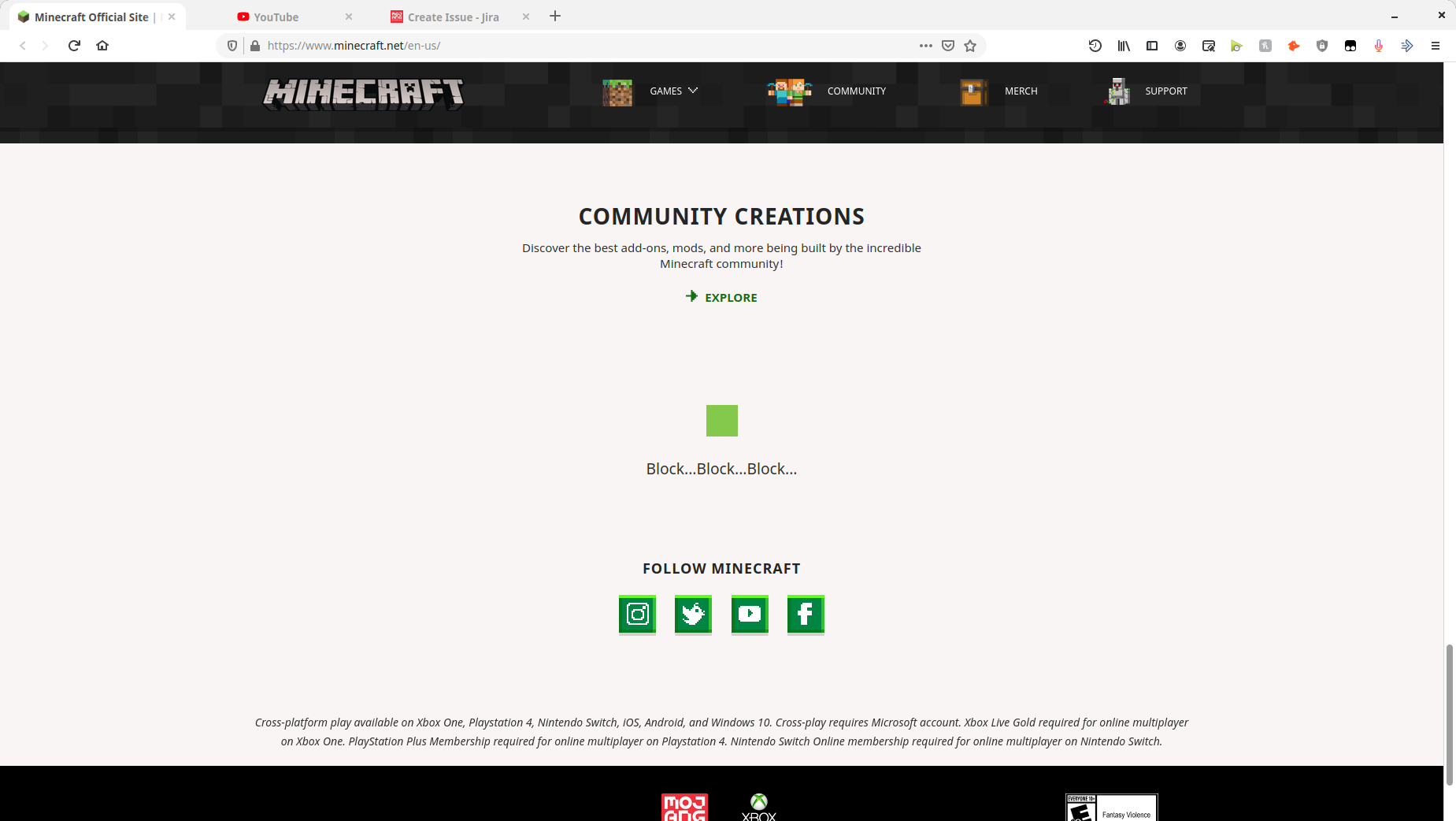This screenshot has width=1456, height=821.
Task: Show sidebars toolbar icon
Action: pos(1152,46)
